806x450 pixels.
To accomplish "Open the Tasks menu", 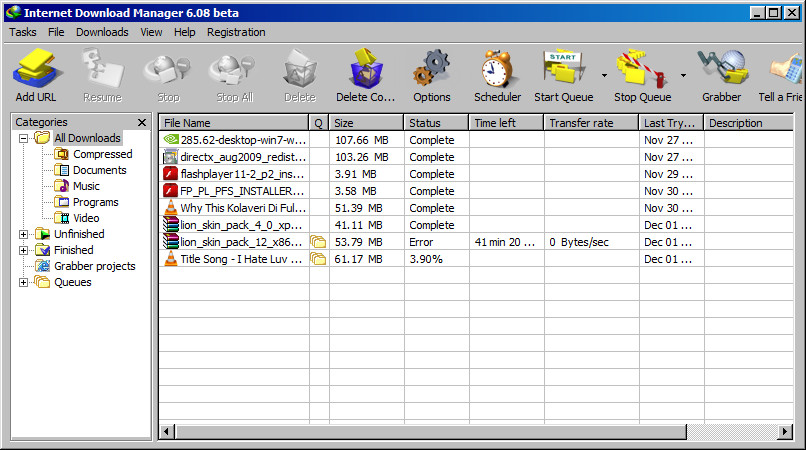I will click(x=23, y=32).
